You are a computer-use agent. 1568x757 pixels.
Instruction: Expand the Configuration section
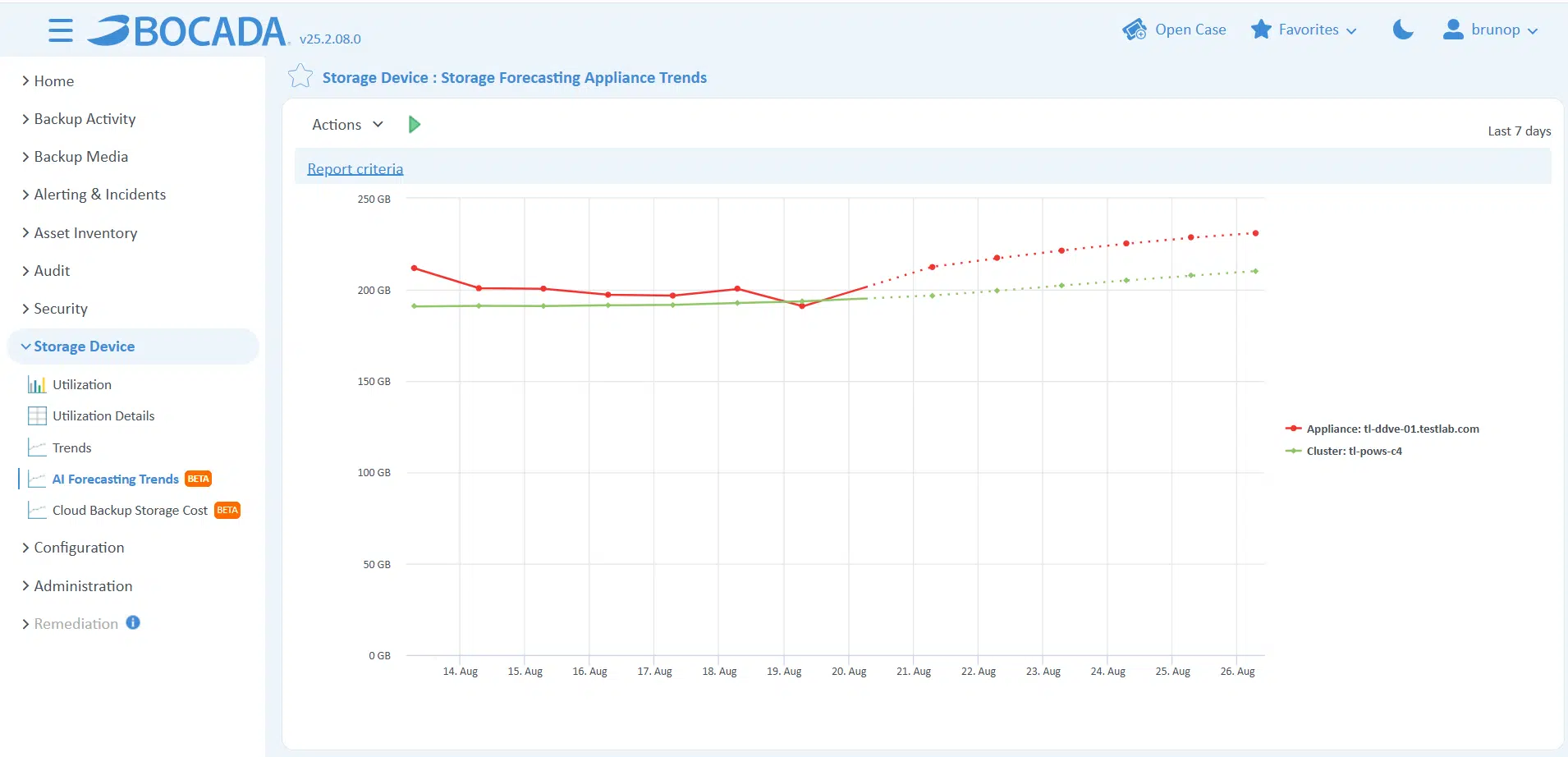[72, 548]
